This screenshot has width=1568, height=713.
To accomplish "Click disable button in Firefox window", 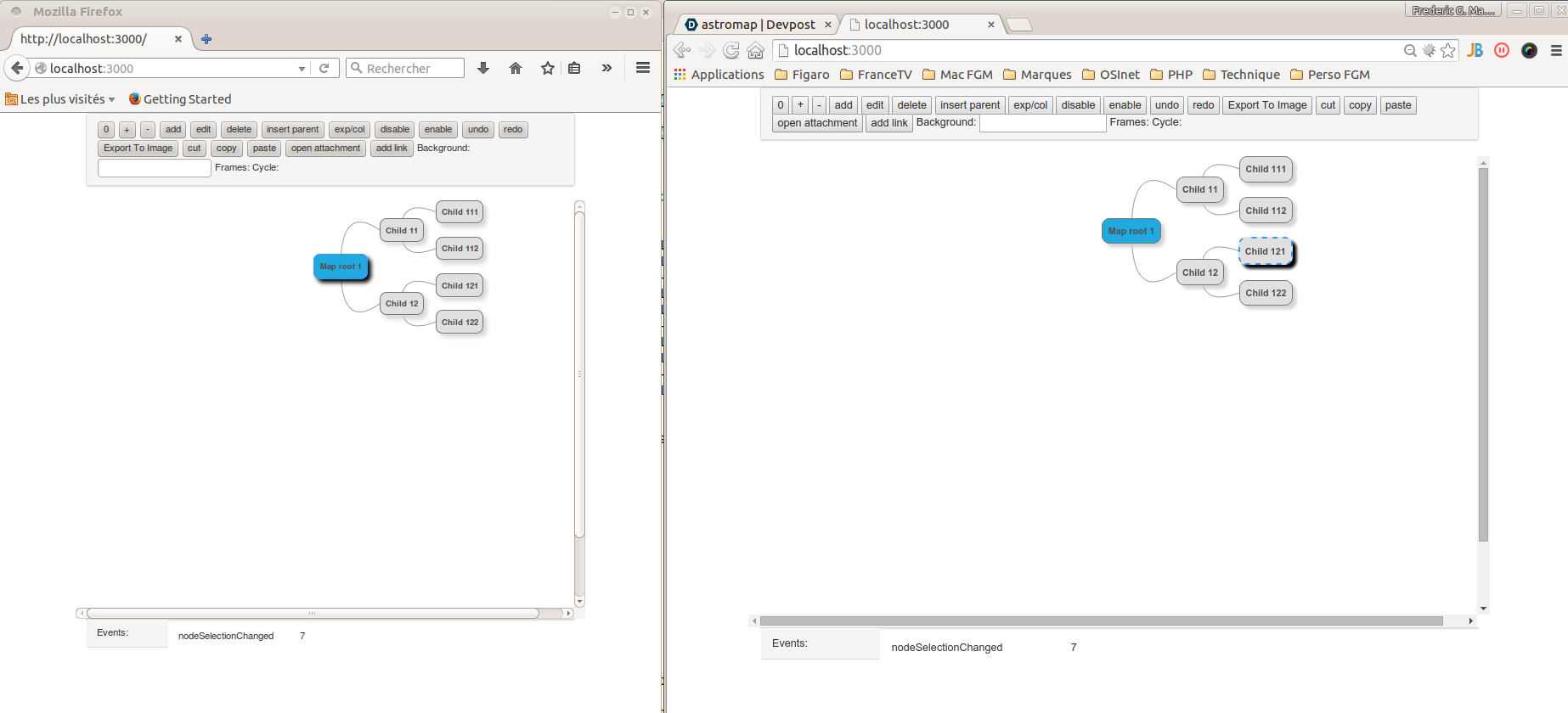I will click(x=395, y=130).
